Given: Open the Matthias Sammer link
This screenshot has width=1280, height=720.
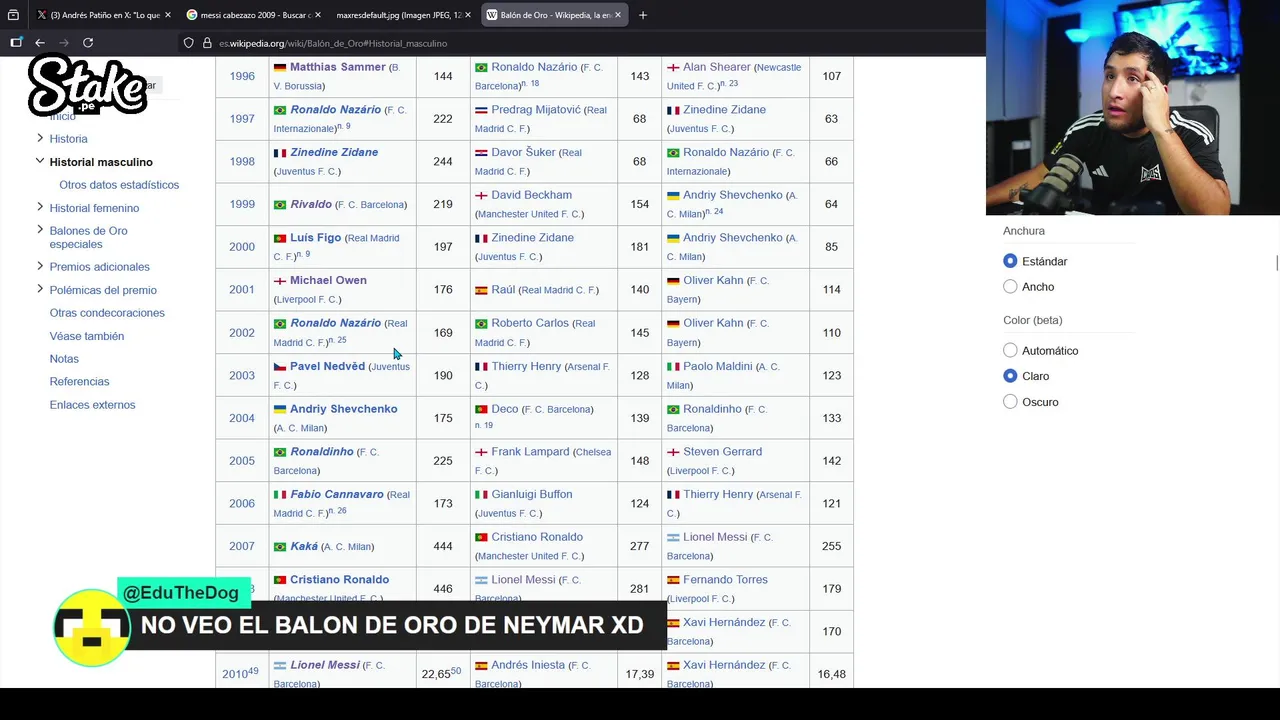Looking at the screenshot, I should 338,67.
